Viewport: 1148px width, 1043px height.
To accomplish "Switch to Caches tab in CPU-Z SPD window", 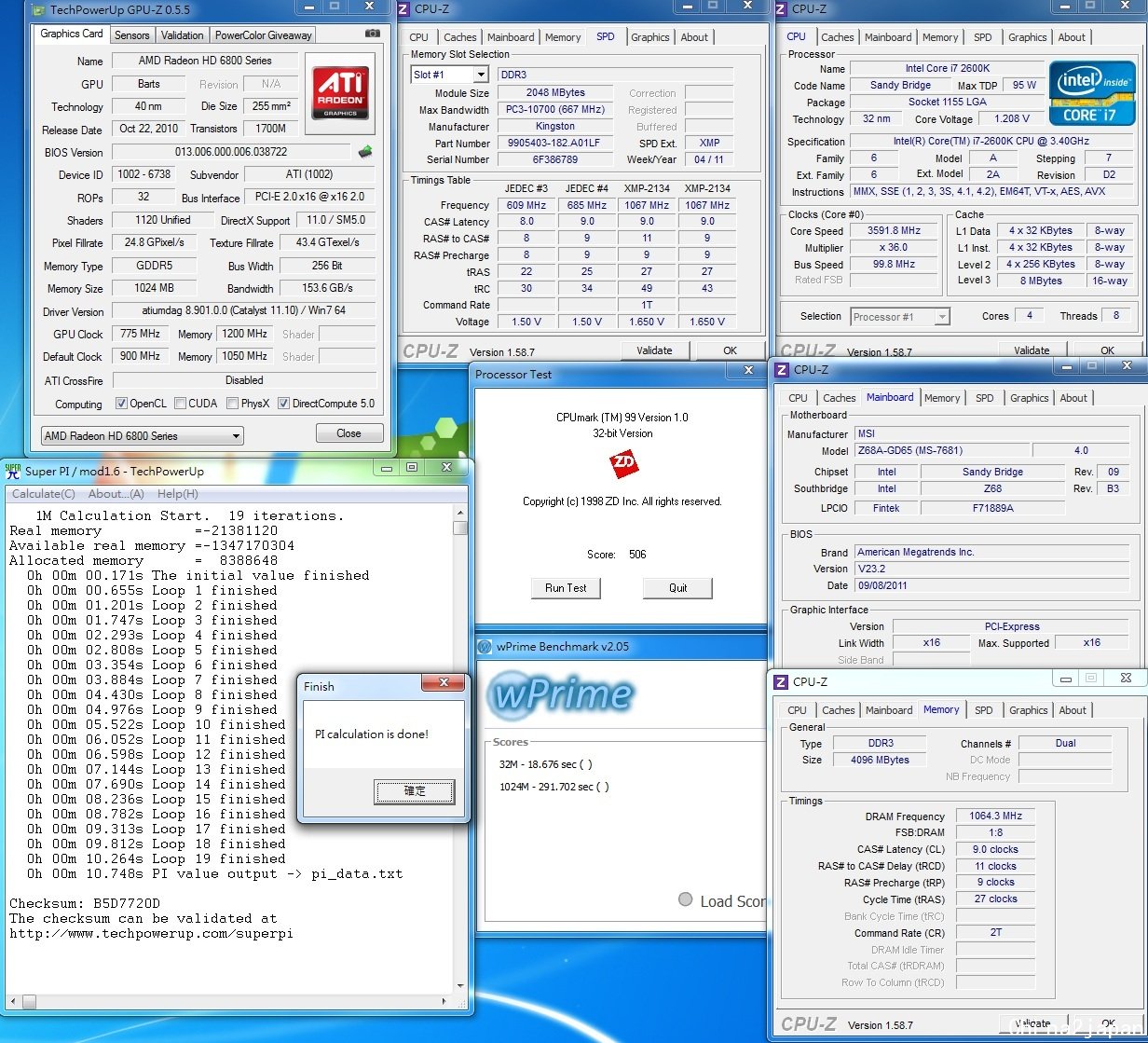I will point(459,37).
